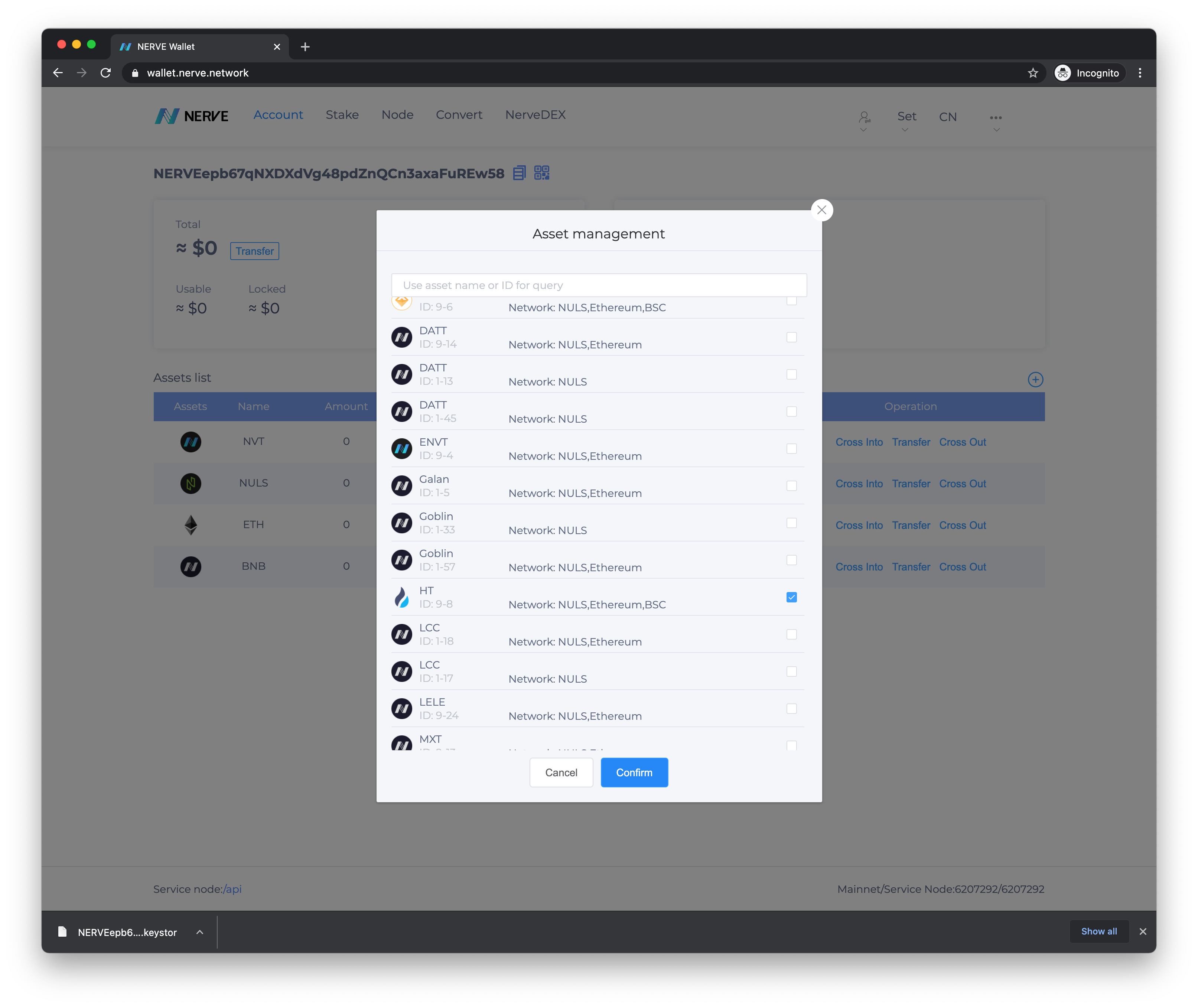Open the Convert tab

point(459,115)
